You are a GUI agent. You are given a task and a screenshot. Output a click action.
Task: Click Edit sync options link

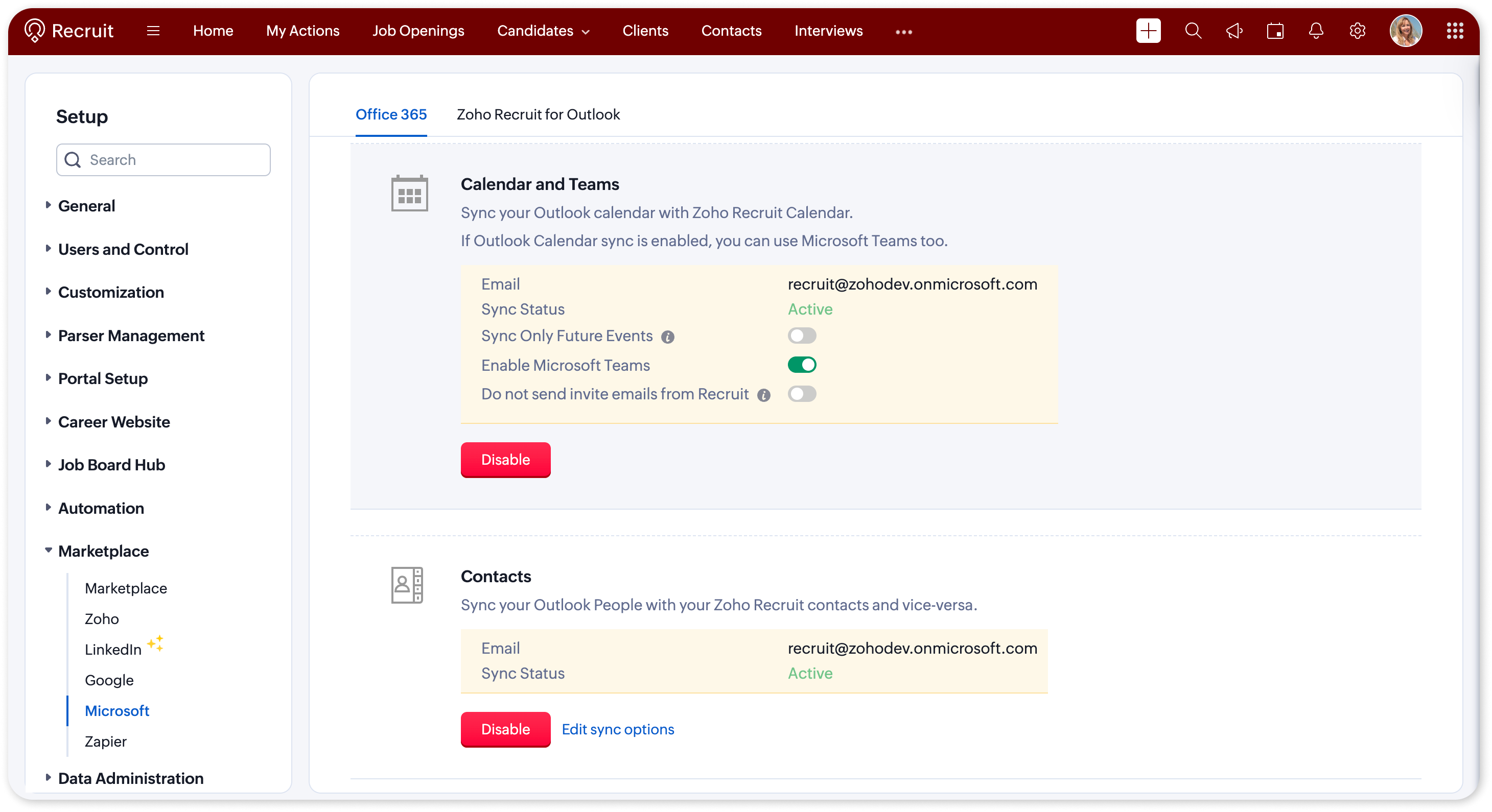617,729
